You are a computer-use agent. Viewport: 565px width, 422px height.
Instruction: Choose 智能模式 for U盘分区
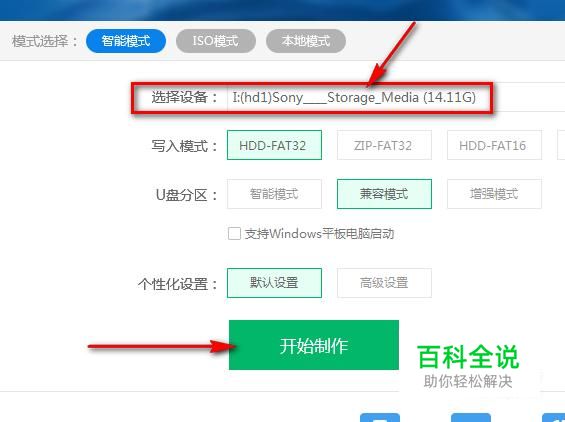(x=274, y=194)
